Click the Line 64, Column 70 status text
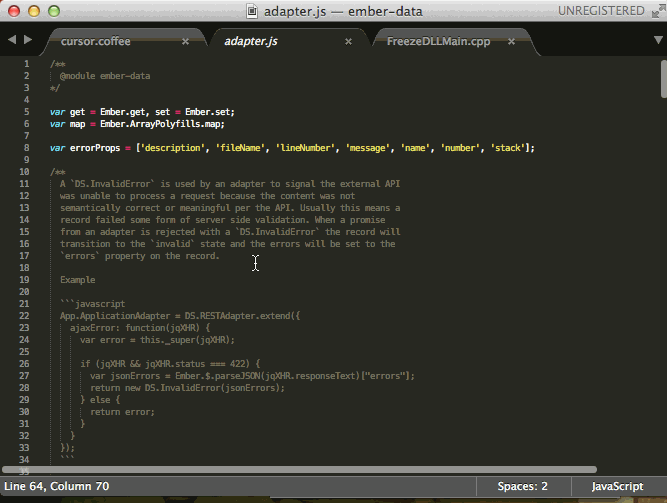The image size is (667, 503). [57, 486]
